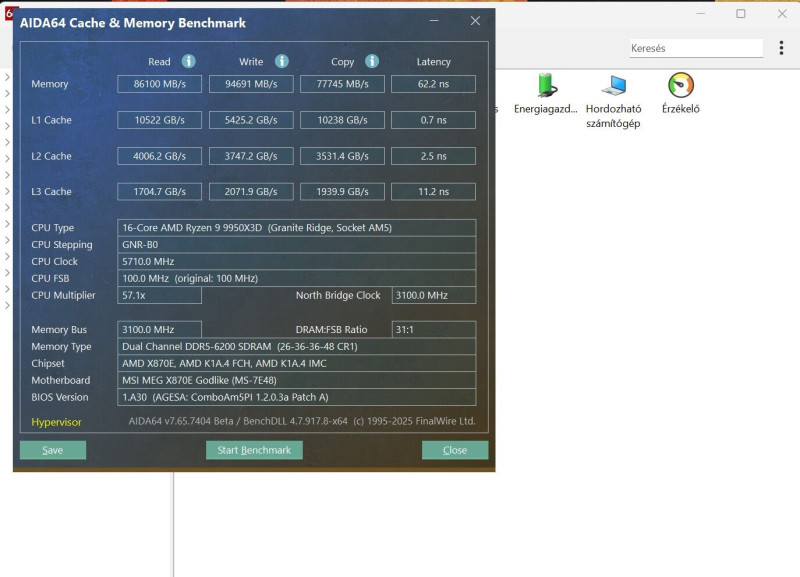800x577 pixels.
Task: Select L3 Cache latency 11.2 ns
Action: [x=434, y=192]
